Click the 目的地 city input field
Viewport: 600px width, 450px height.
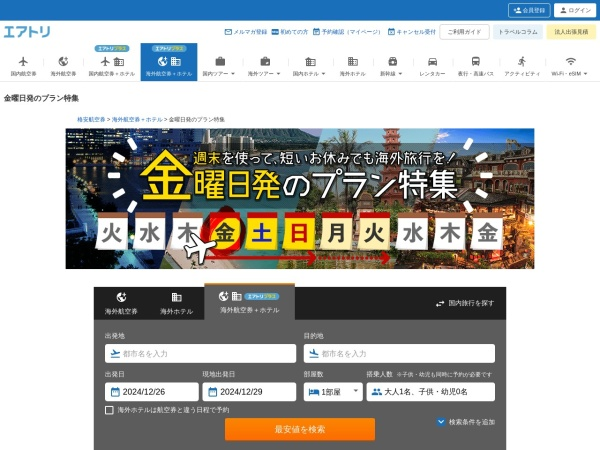coord(399,354)
